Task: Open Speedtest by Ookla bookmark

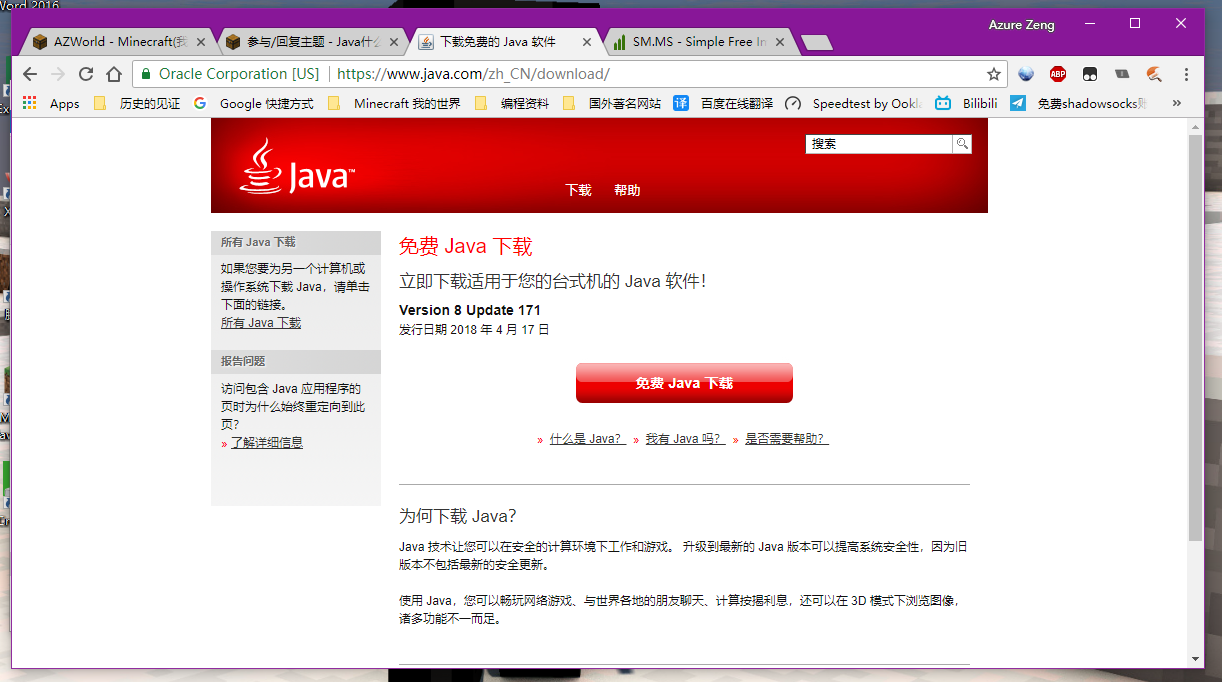Action: click(x=853, y=103)
